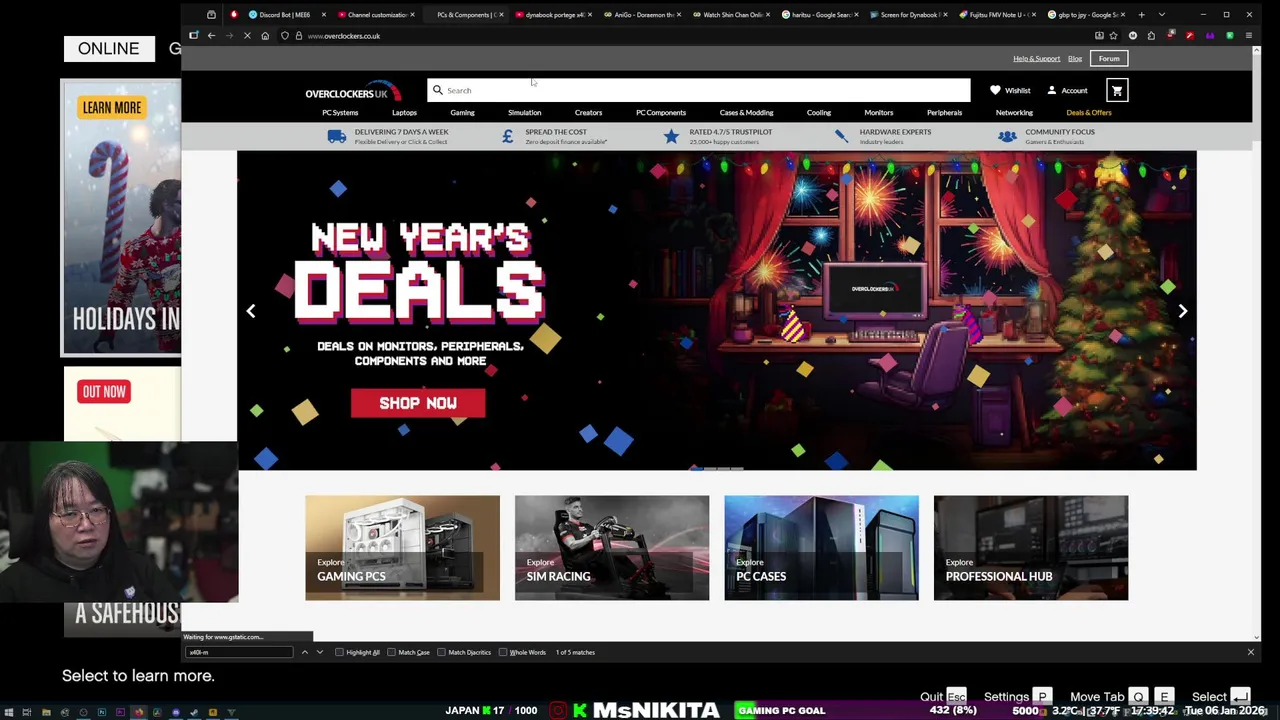Open the Gaming menu
Image resolution: width=1280 pixels, height=720 pixels.
coord(462,113)
